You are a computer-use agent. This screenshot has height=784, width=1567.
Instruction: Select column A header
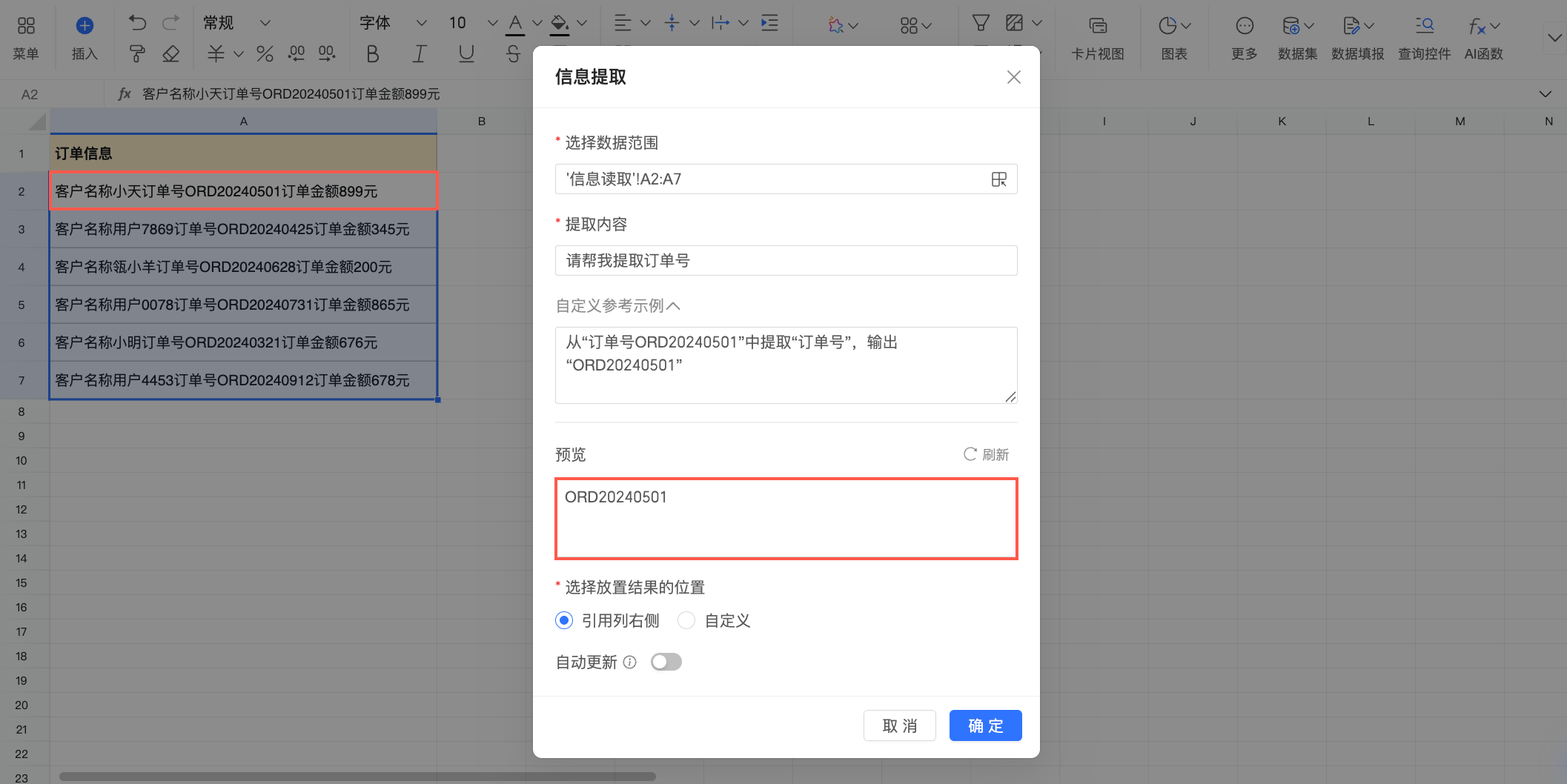(244, 122)
